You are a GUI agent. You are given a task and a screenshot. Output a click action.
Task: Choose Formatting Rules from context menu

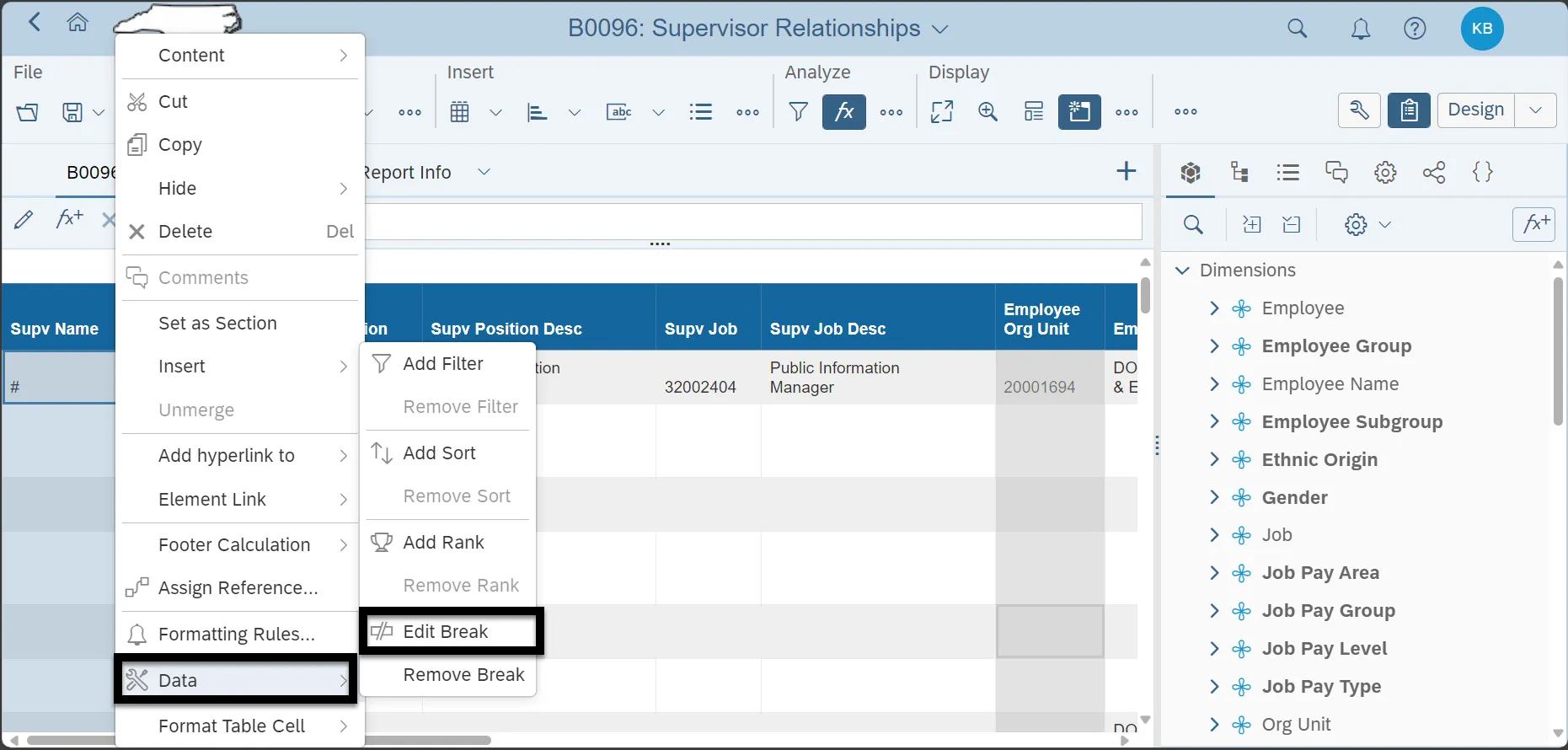point(236,635)
